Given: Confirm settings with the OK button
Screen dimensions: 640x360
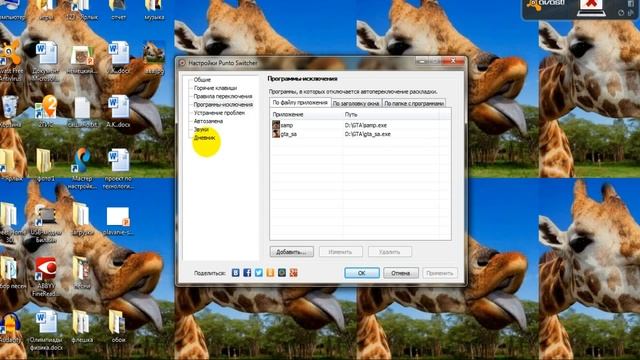Looking at the screenshot, I should pyautogui.click(x=362, y=273).
